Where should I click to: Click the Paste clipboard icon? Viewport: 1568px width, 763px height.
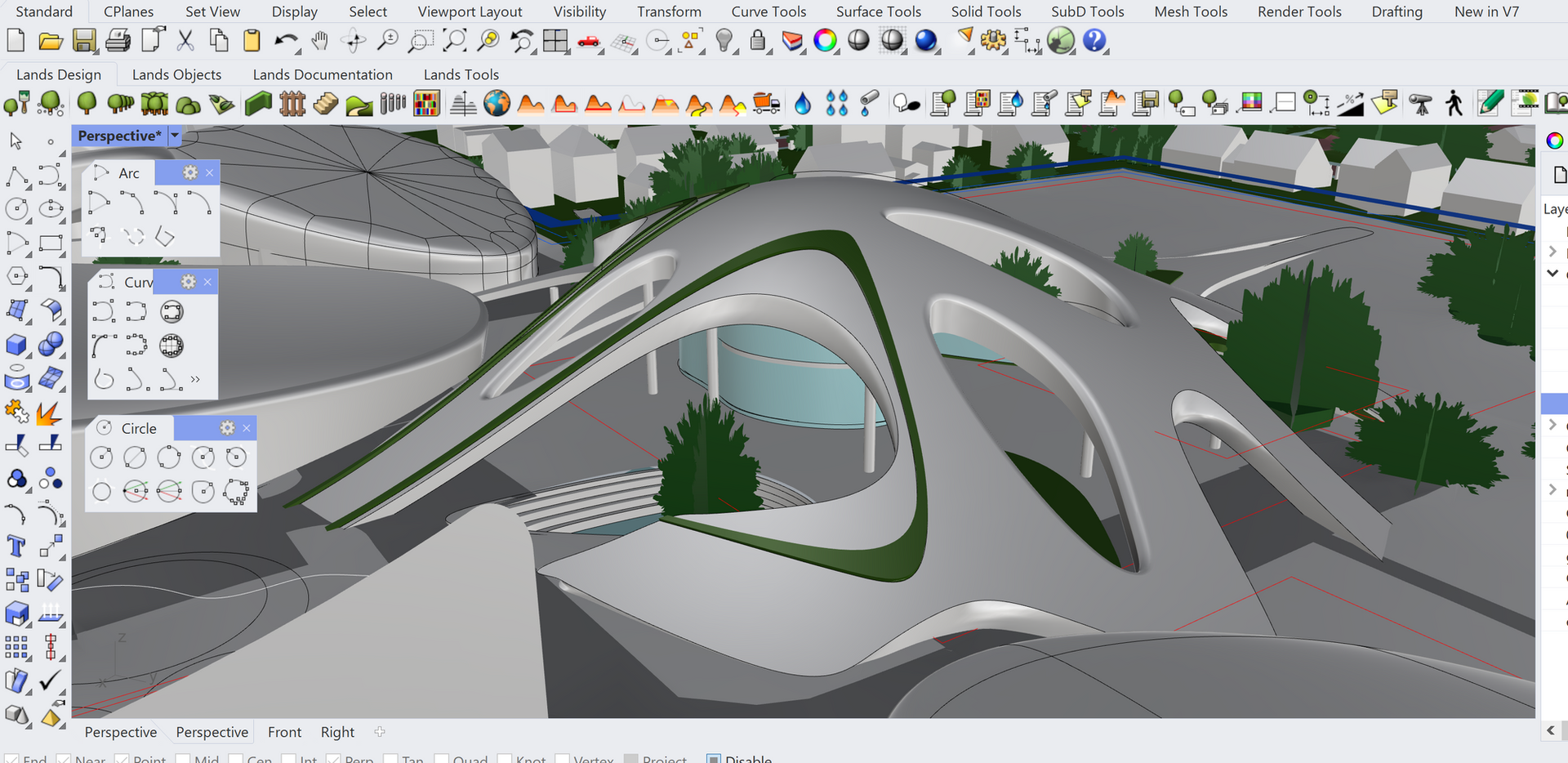[252, 40]
